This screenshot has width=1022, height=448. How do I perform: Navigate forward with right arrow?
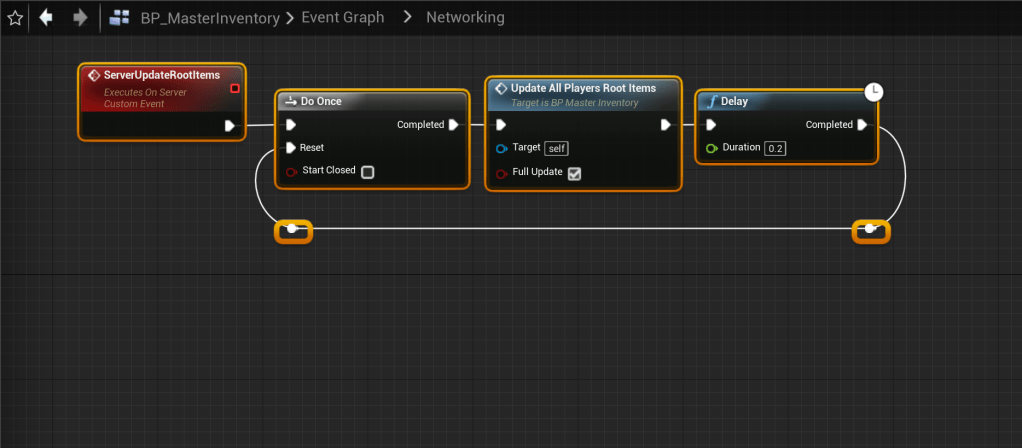point(81,17)
